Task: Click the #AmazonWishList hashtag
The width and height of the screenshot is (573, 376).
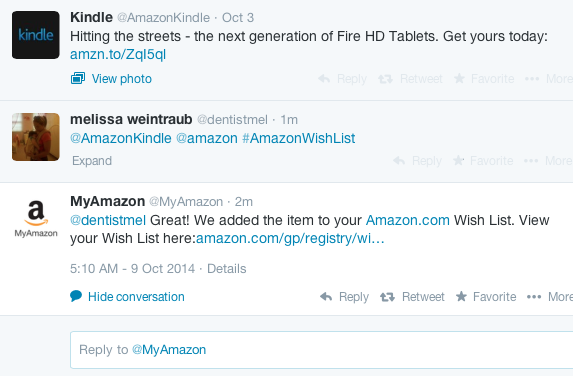Action: [299, 138]
